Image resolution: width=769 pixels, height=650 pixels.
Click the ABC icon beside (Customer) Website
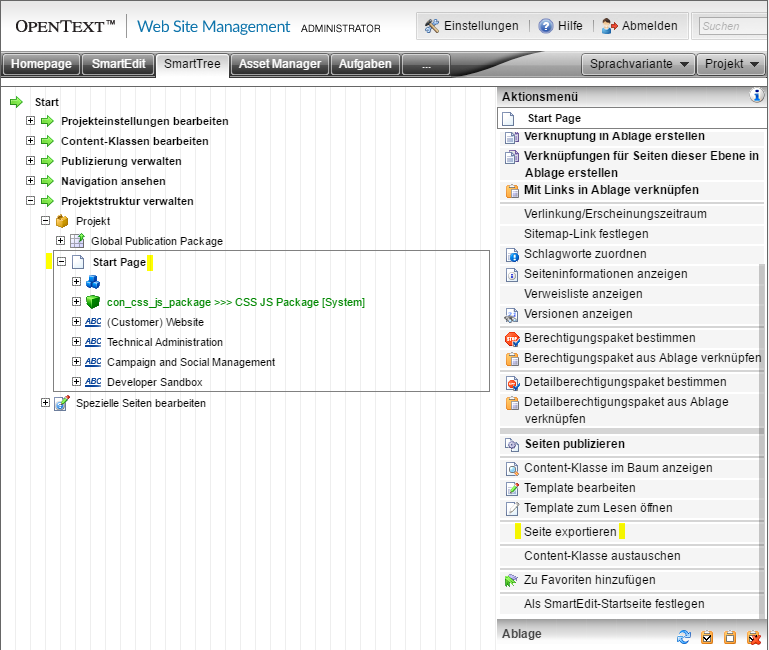pyautogui.click(x=93, y=322)
